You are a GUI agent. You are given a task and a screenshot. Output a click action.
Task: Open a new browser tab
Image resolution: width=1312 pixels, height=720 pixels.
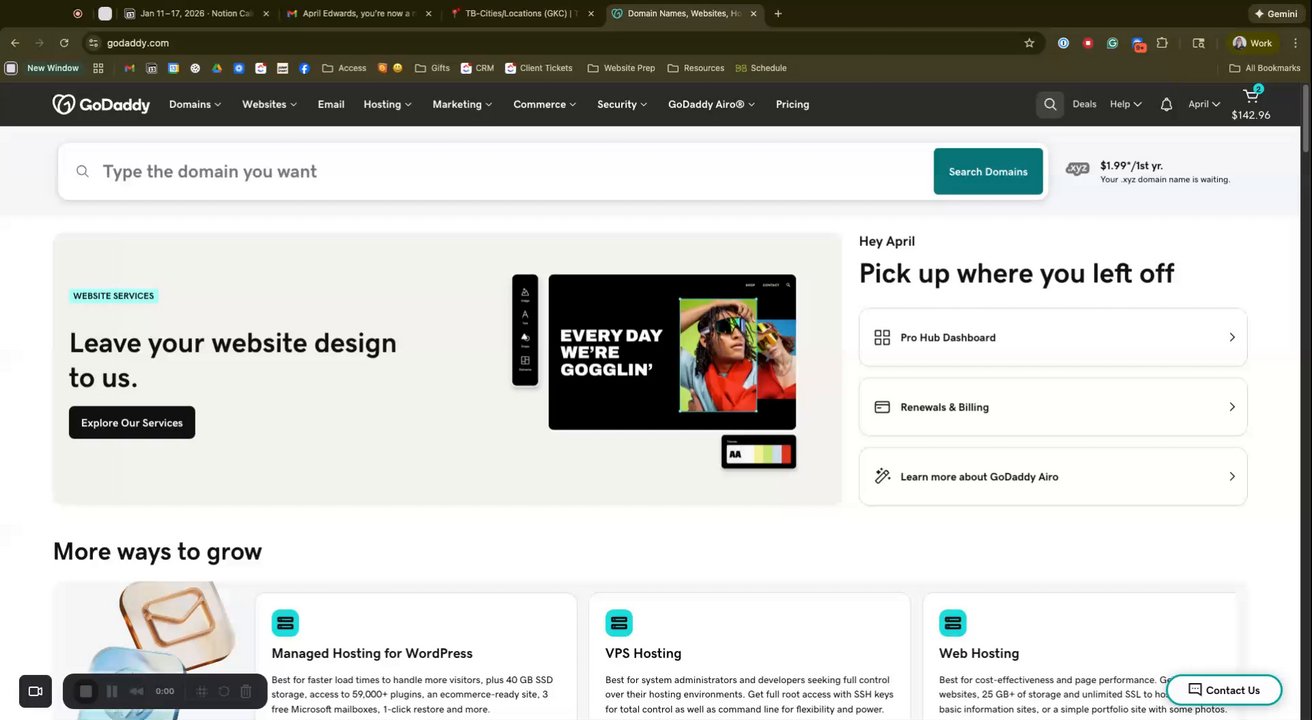point(778,14)
